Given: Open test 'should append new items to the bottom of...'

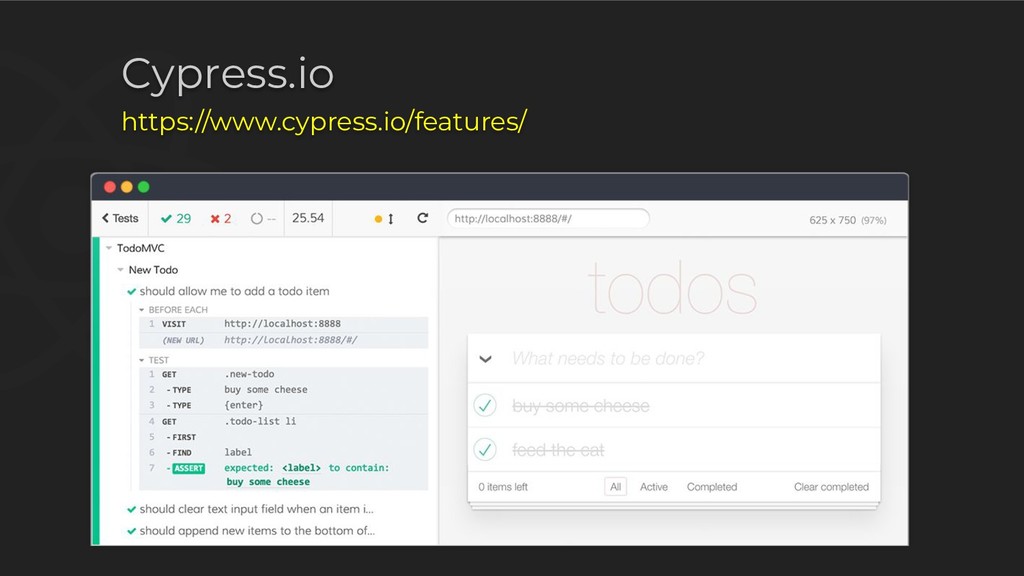Looking at the screenshot, I should click(x=257, y=530).
